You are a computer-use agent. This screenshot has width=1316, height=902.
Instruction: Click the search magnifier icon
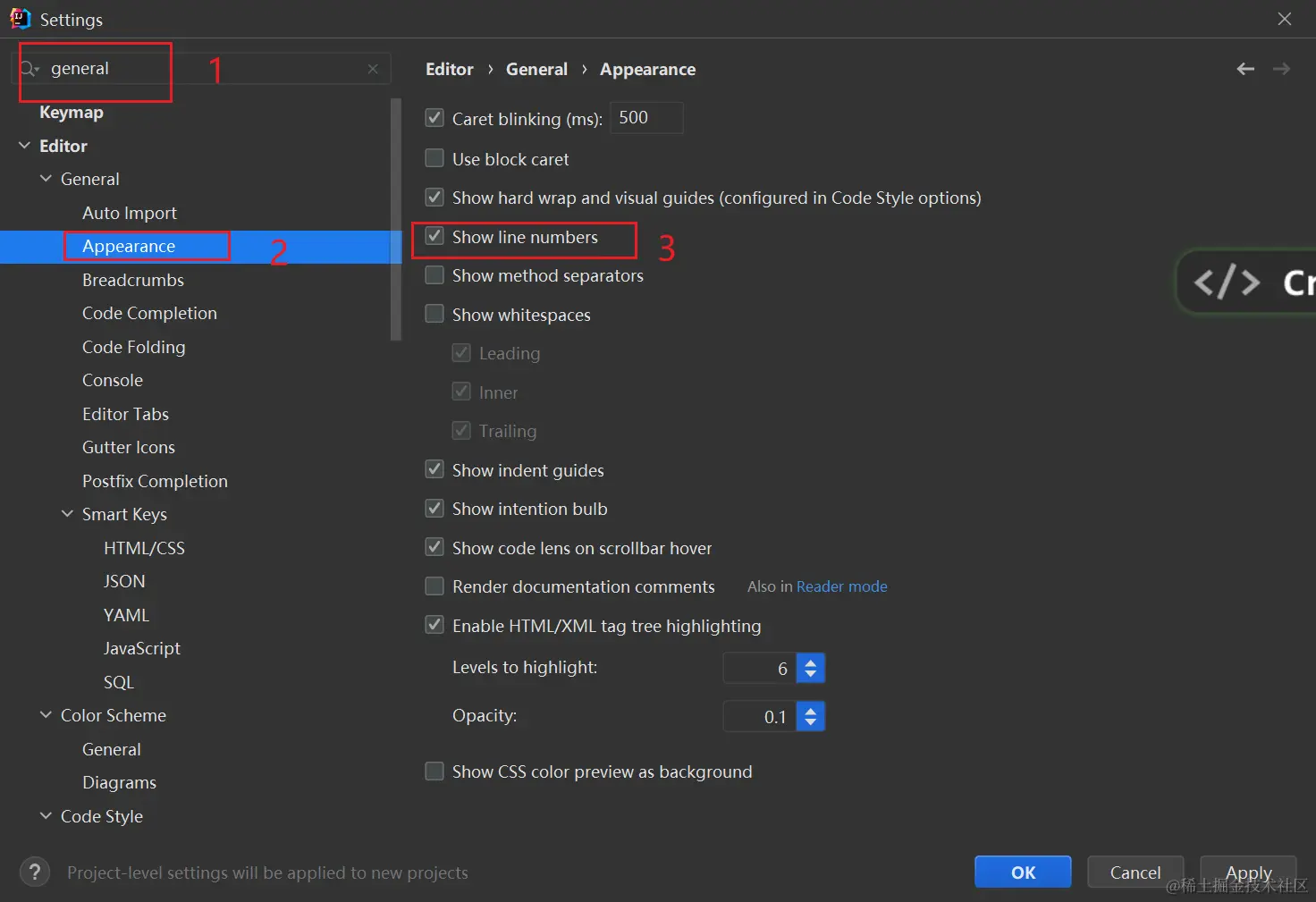pyautogui.click(x=28, y=69)
